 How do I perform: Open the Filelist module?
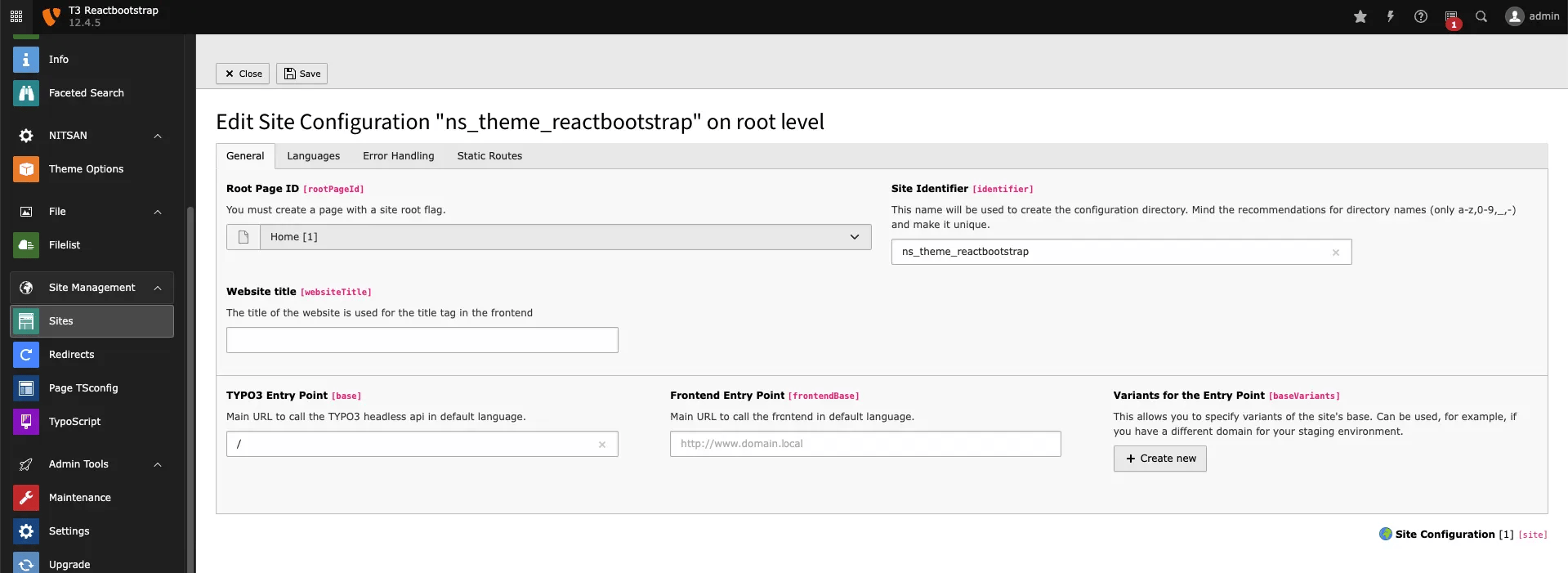tap(92, 245)
